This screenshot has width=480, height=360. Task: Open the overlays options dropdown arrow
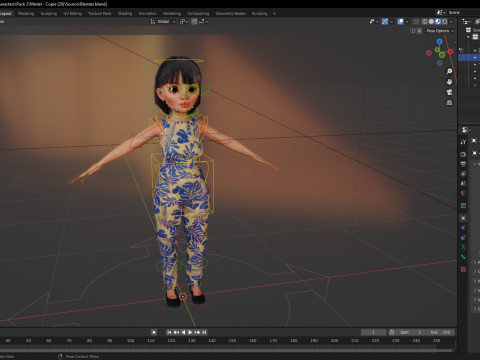click(407, 21)
